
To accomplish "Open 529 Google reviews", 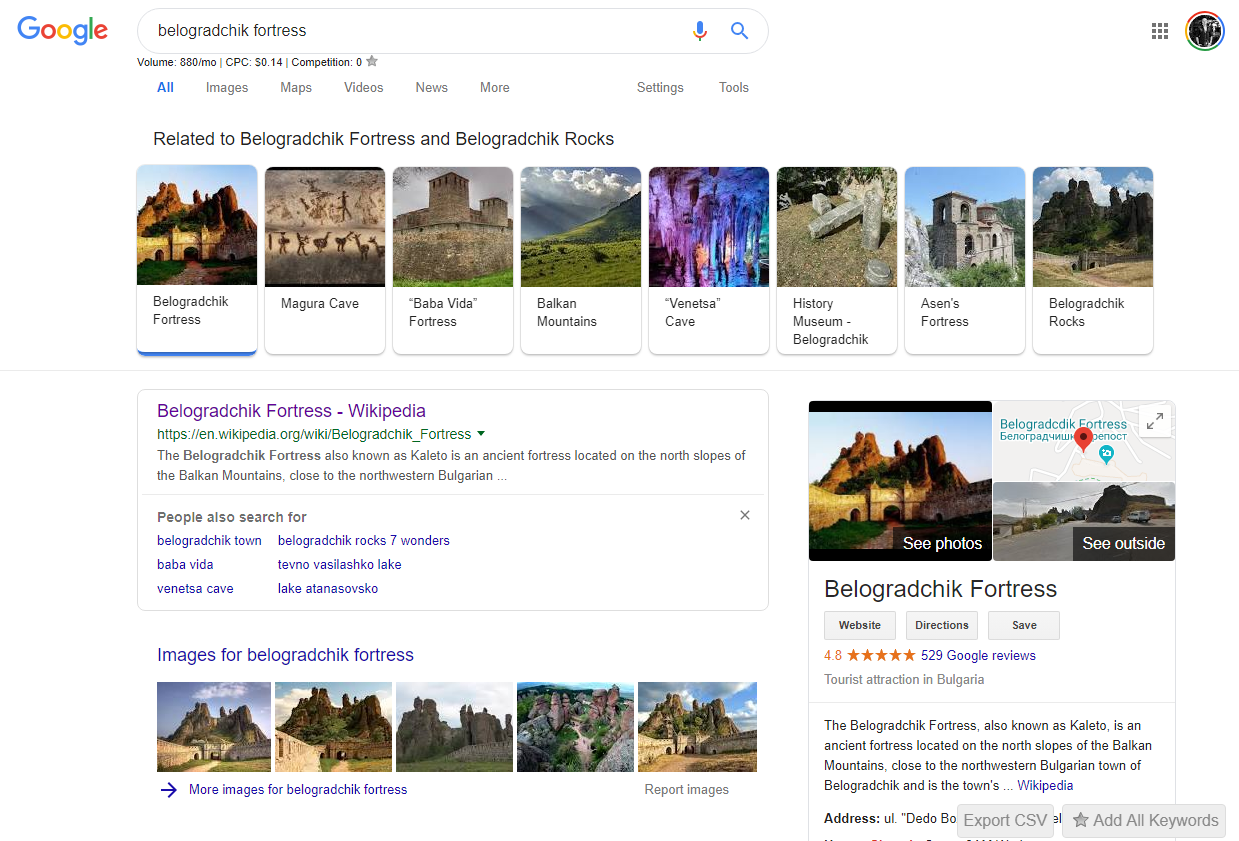I will point(978,656).
